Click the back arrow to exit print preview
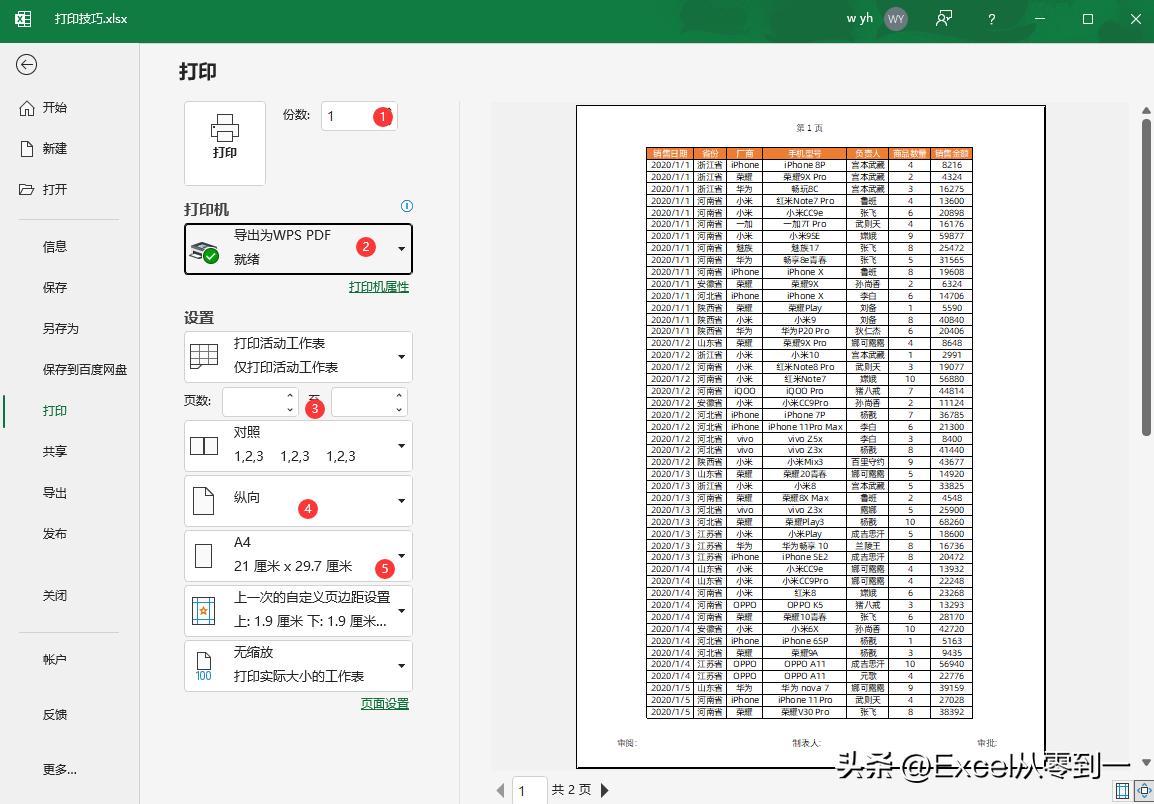The image size is (1154, 804). pos(27,64)
